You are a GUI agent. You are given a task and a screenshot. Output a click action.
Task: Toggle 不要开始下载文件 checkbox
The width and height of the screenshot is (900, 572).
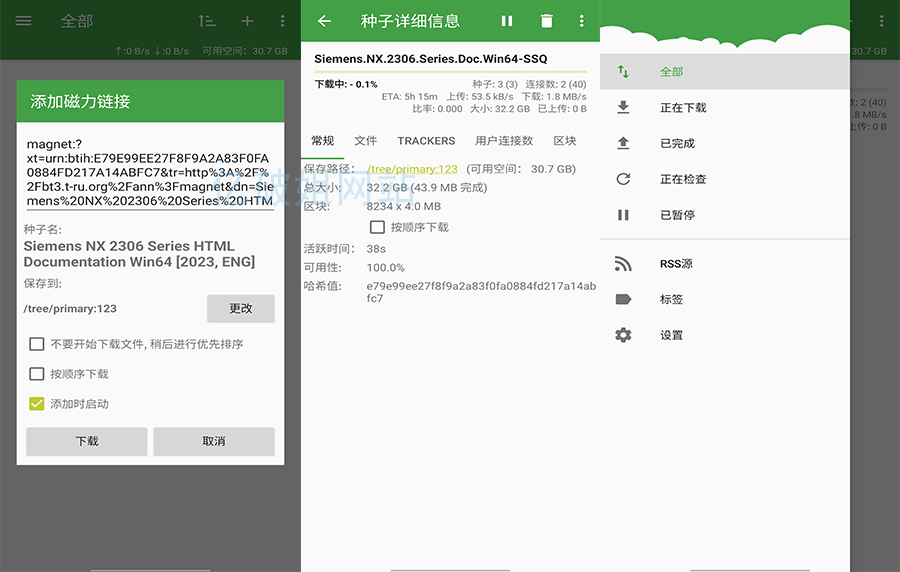[37, 344]
